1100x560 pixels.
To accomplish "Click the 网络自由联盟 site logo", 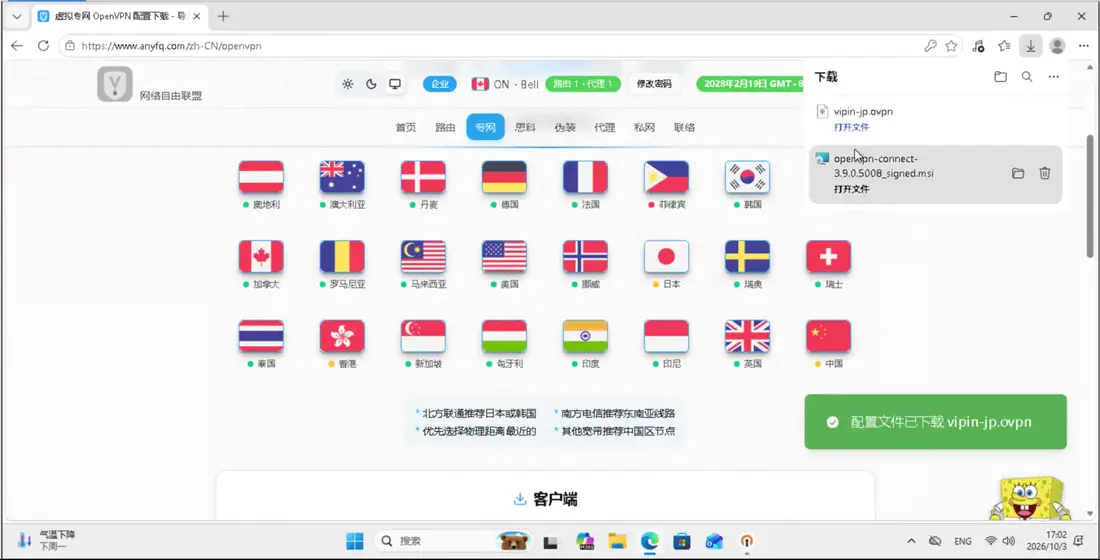I will [114, 84].
